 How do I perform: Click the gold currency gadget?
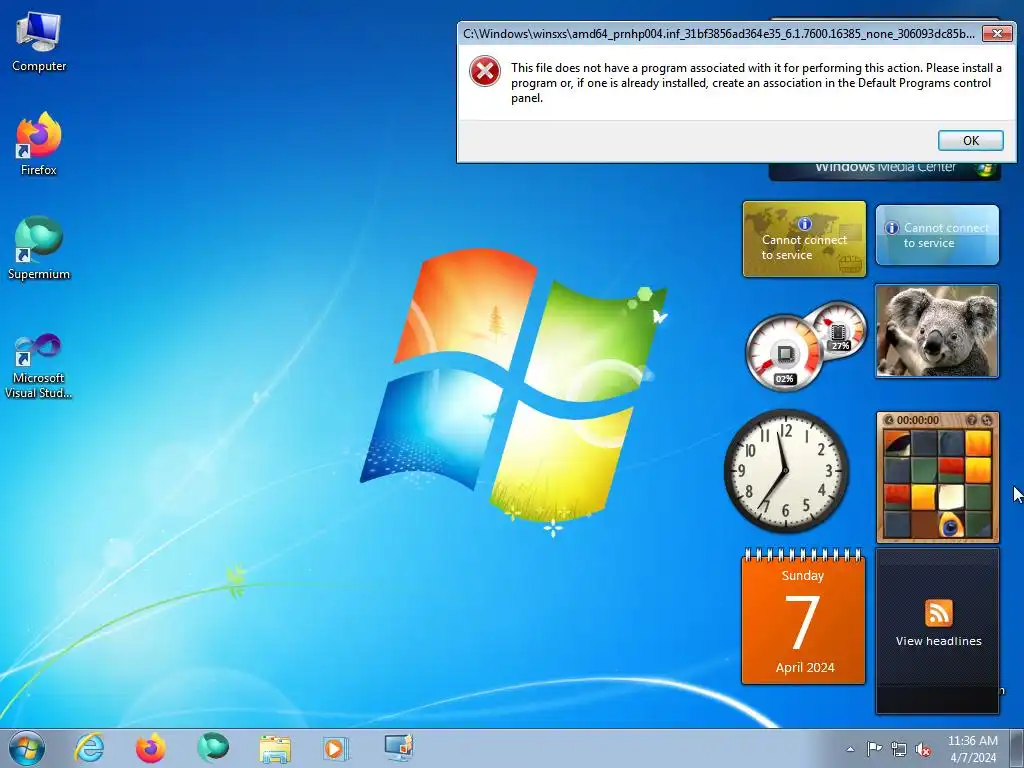point(805,239)
